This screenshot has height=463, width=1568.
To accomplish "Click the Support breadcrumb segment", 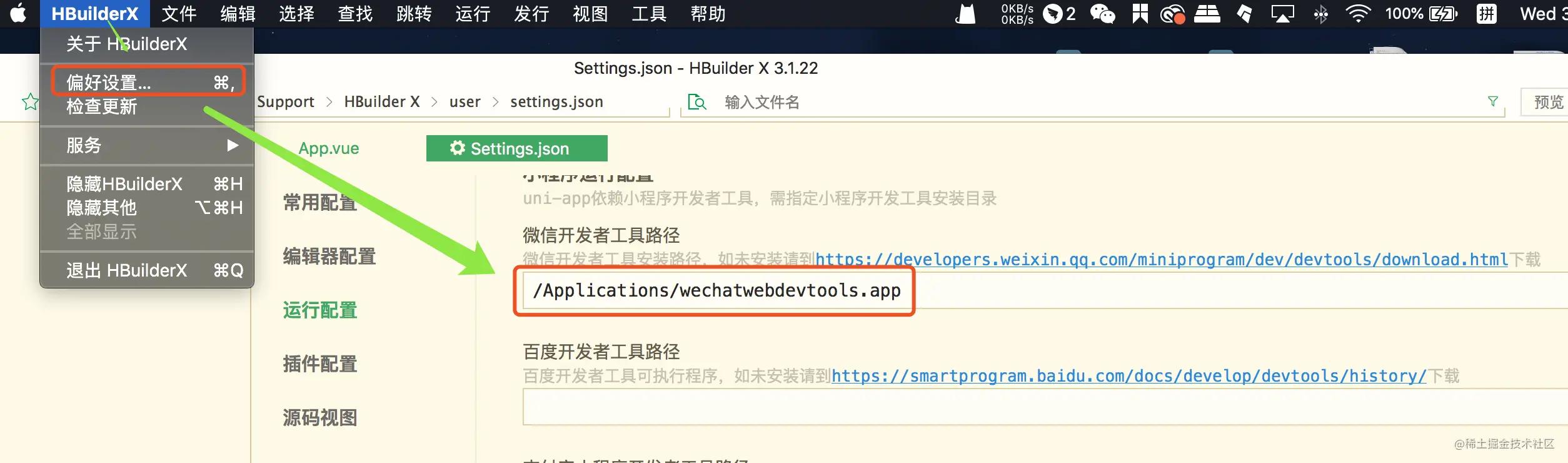I will tap(286, 102).
